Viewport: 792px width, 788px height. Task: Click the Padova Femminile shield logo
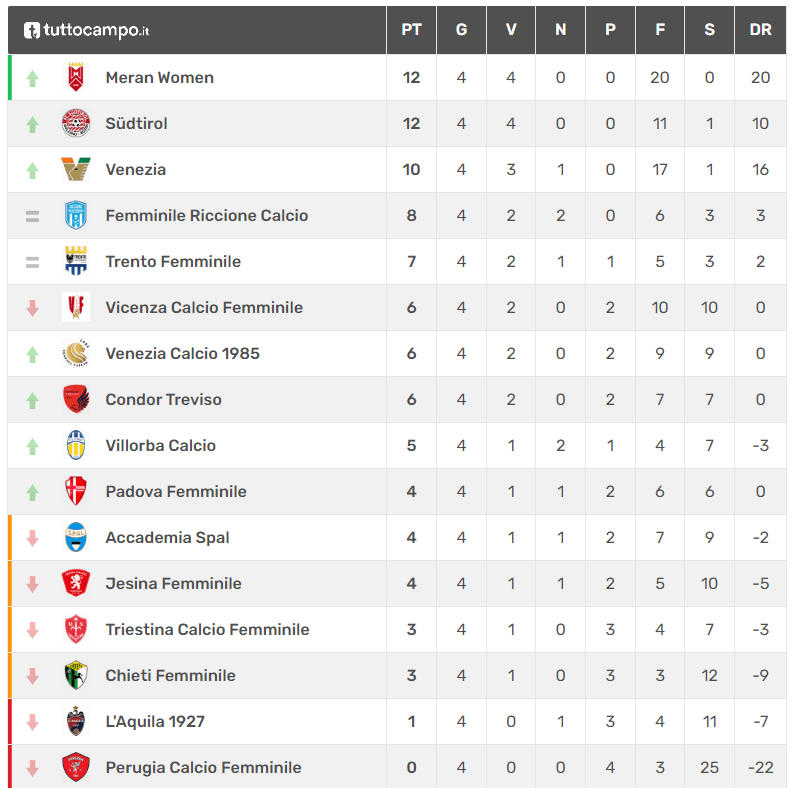(x=76, y=491)
